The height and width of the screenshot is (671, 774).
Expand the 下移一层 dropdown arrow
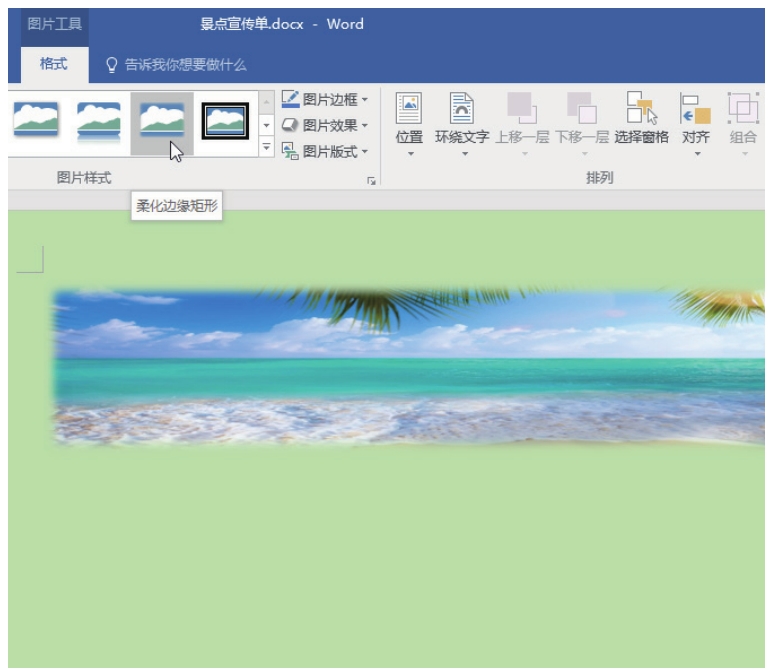pos(584,154)
